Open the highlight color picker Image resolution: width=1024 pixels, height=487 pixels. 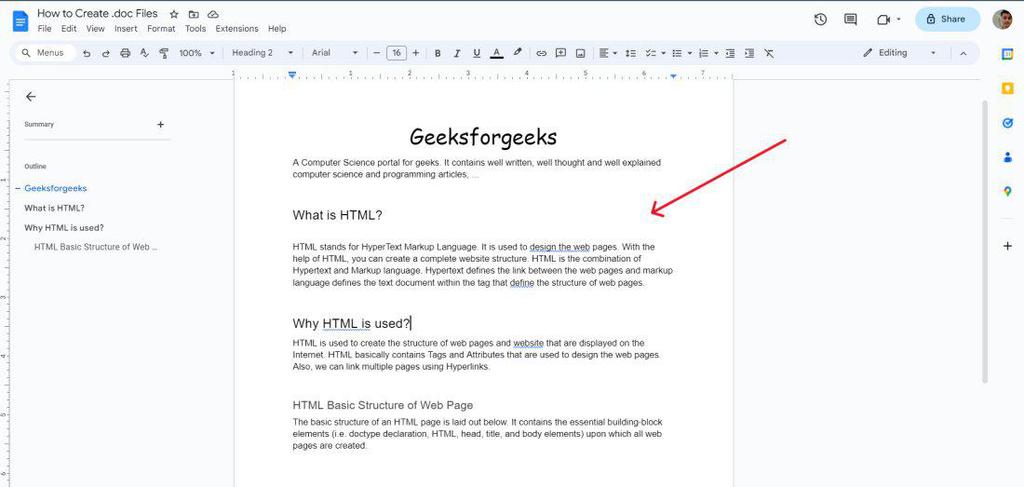(x=517, y=52)
